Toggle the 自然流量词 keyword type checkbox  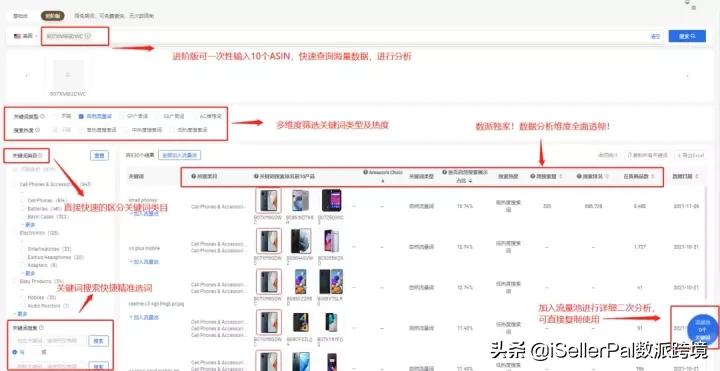pyautogui.click(x=81, y=117)
